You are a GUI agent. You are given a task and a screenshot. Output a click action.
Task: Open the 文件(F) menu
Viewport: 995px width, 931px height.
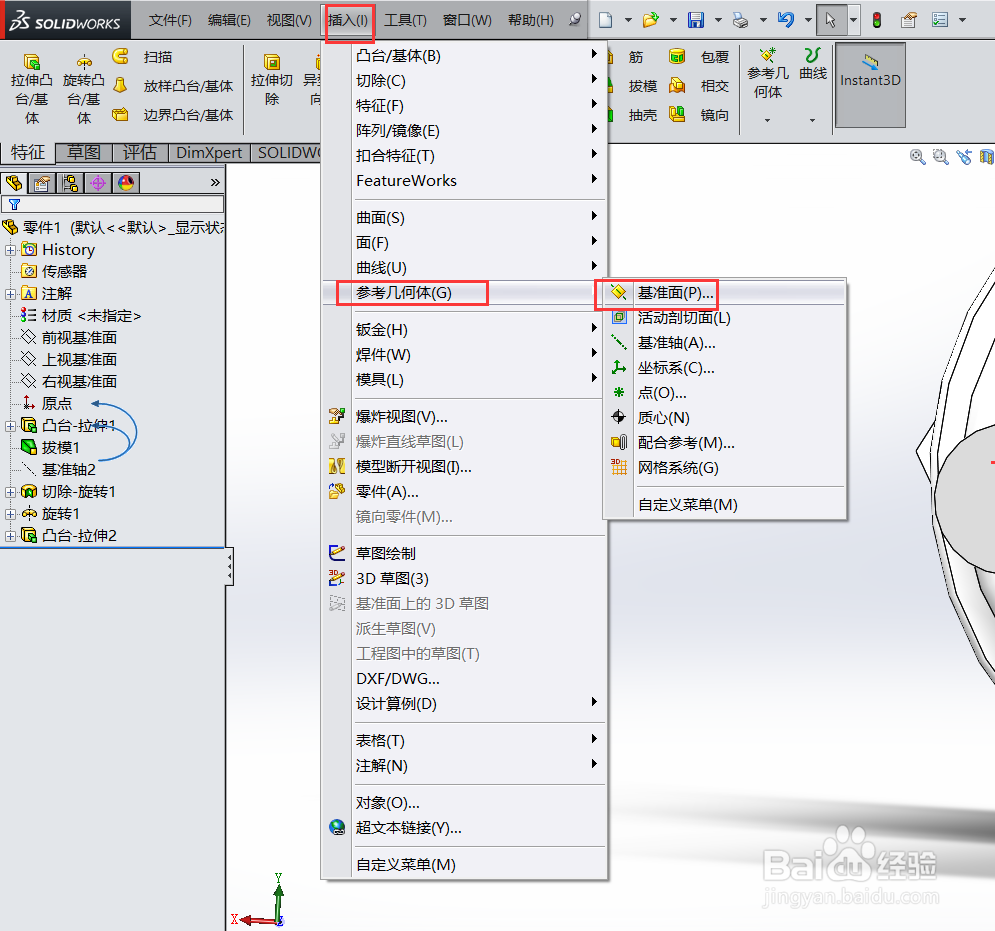coord(170,20)
